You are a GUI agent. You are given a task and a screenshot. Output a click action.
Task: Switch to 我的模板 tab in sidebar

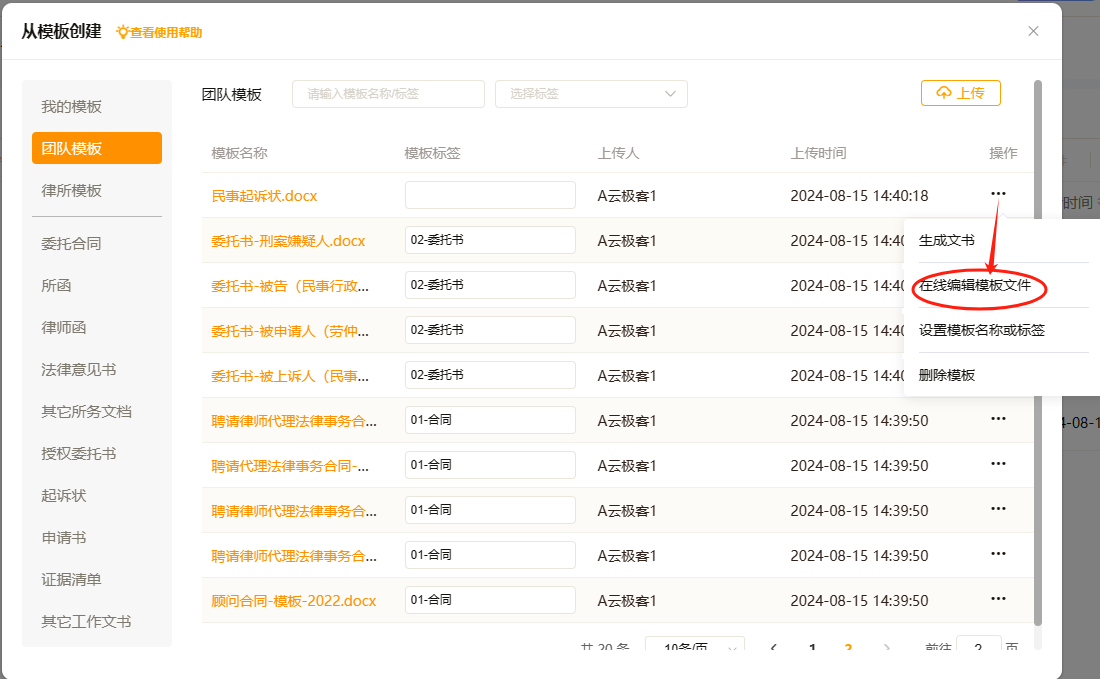point(72,107)
